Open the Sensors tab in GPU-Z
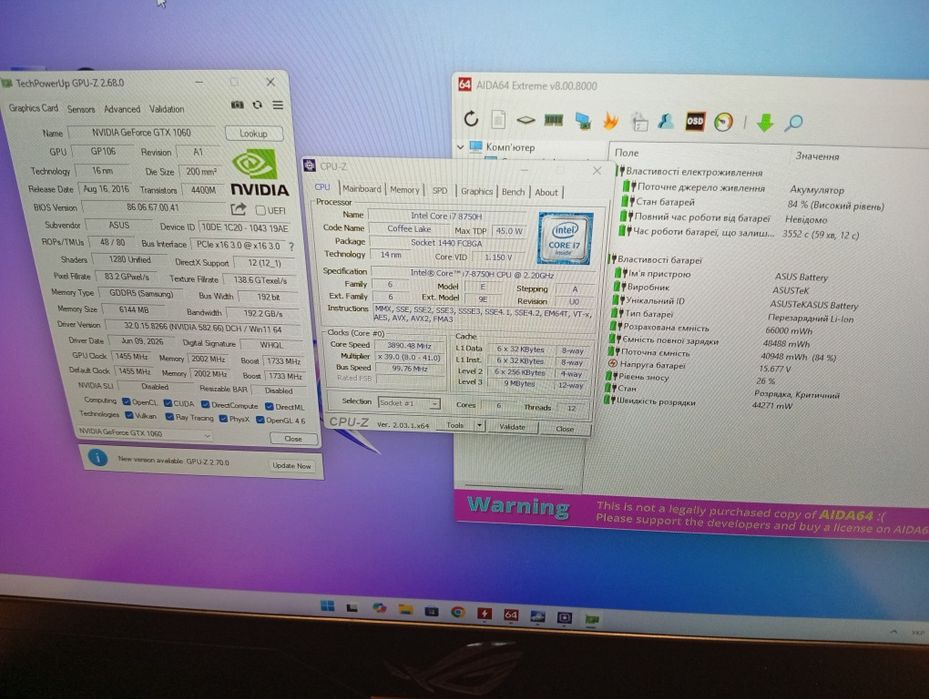Image resolution: width=929 pixels, height=699 pixels. tap(81, 109)
